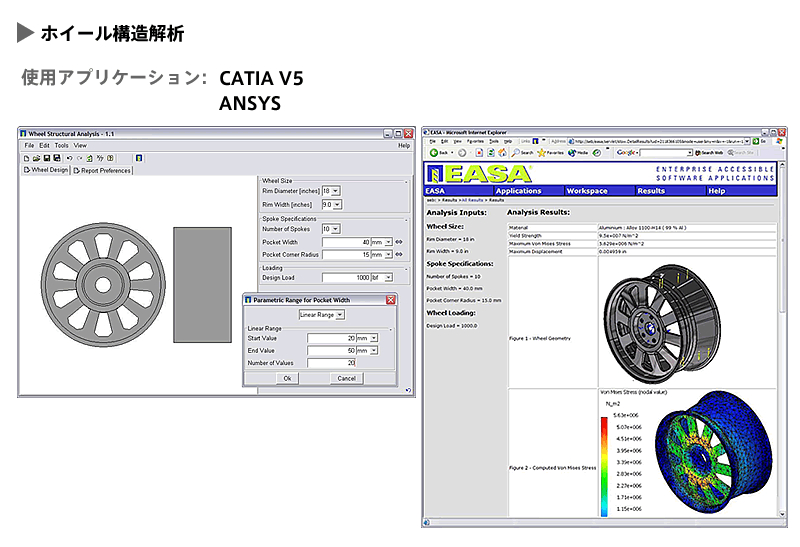The height and width of the screenshot is (547, 800).
Task: Switch to the Wheel Design tab
Action: 45,170
